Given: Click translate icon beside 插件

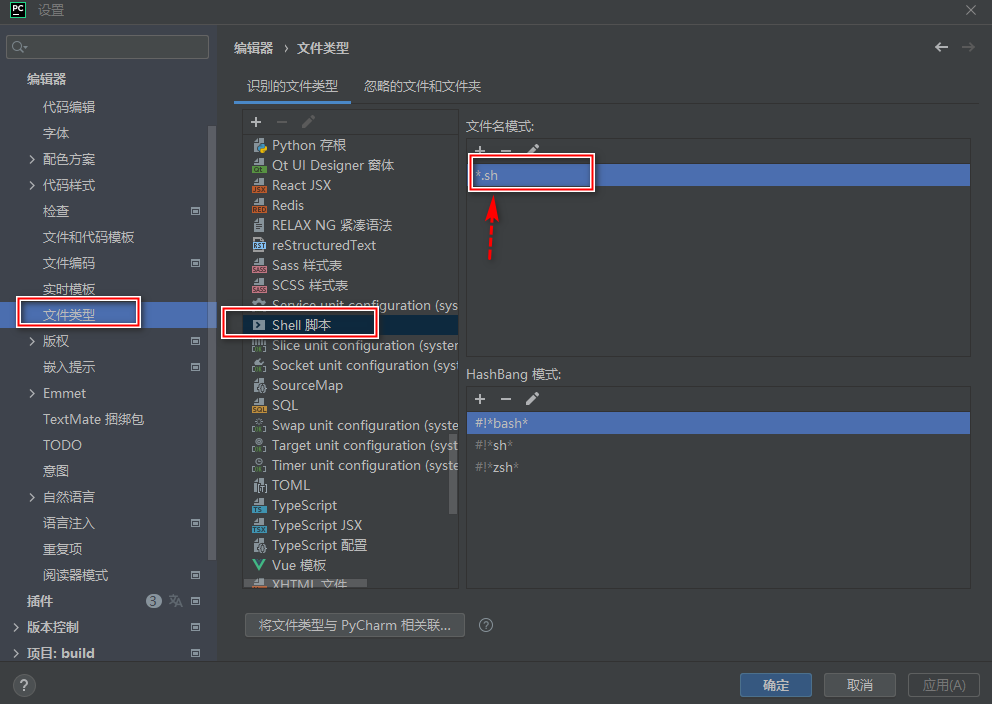Looking at the screenshot, I should click(175, 601).
